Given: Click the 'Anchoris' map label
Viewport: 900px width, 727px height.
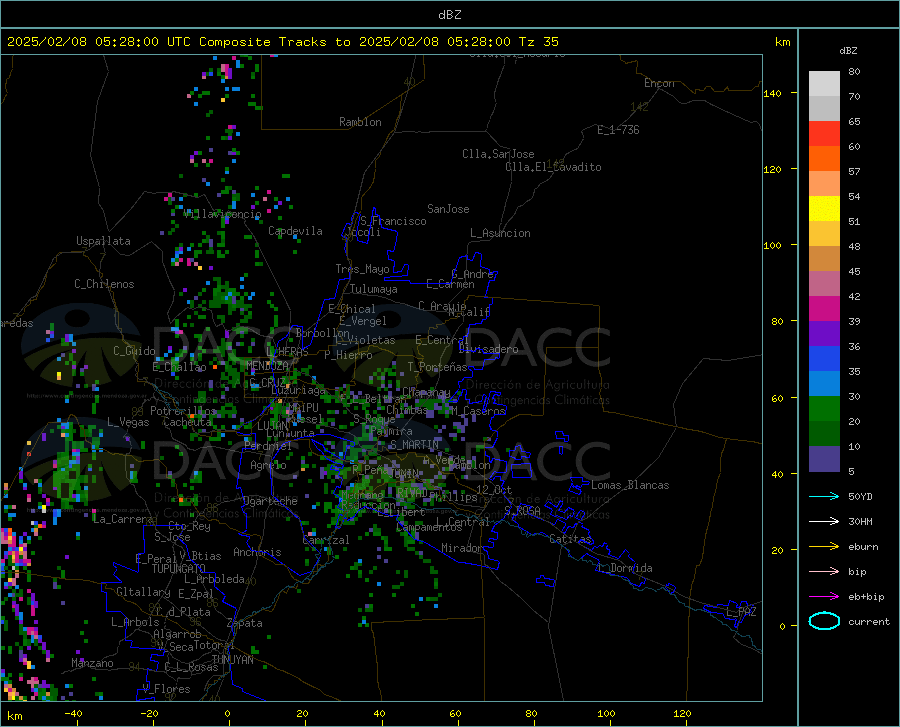Looking at the screenshot, I should click(x=257, y=552).
